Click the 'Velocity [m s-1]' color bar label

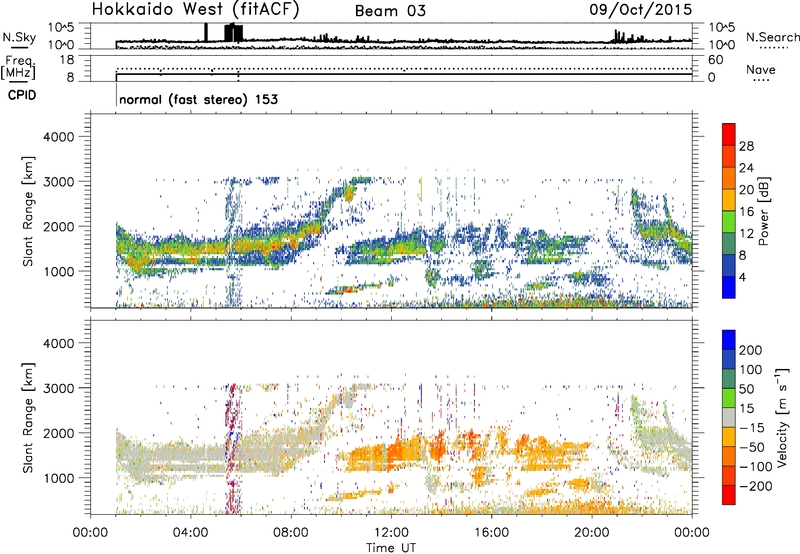(783, 417)
